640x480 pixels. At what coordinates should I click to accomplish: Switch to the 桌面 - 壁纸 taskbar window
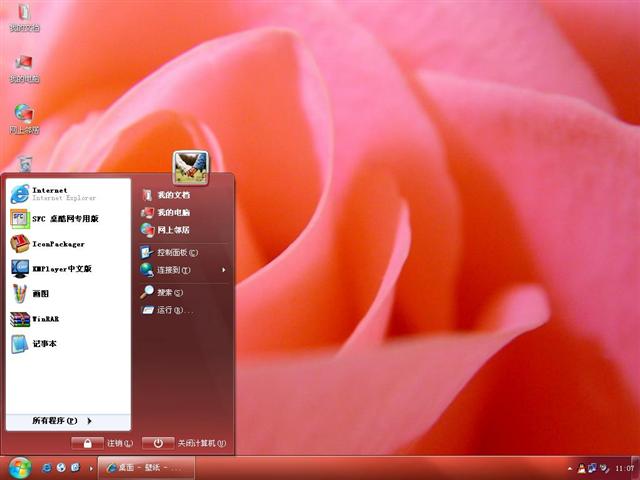[x=146, y=467]
